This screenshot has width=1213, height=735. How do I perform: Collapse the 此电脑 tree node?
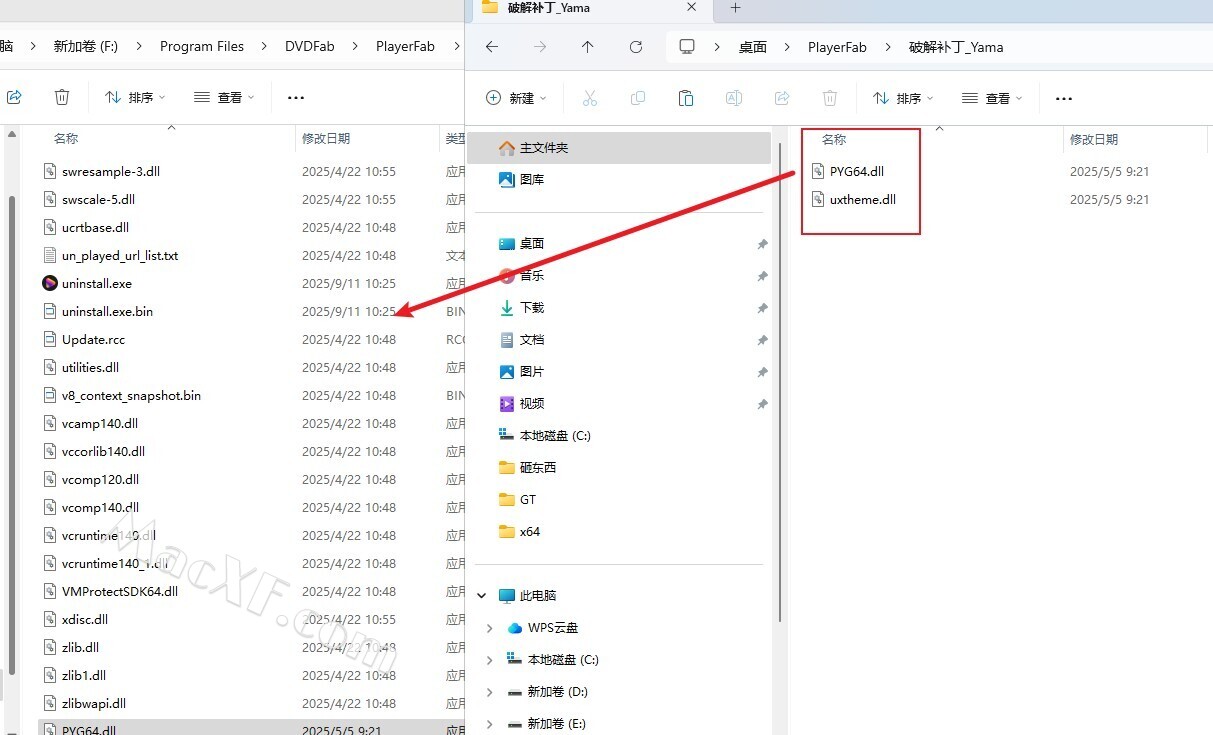click(482, 596)
